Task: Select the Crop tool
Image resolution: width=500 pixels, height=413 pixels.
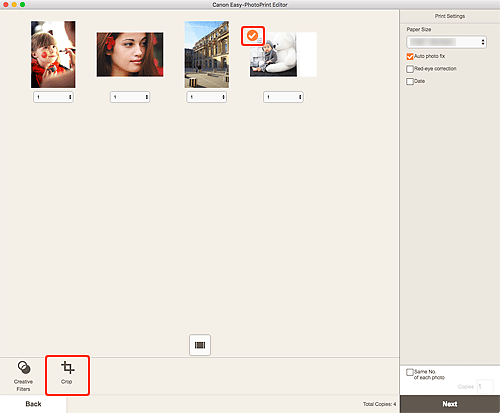Action: point(67,375)
